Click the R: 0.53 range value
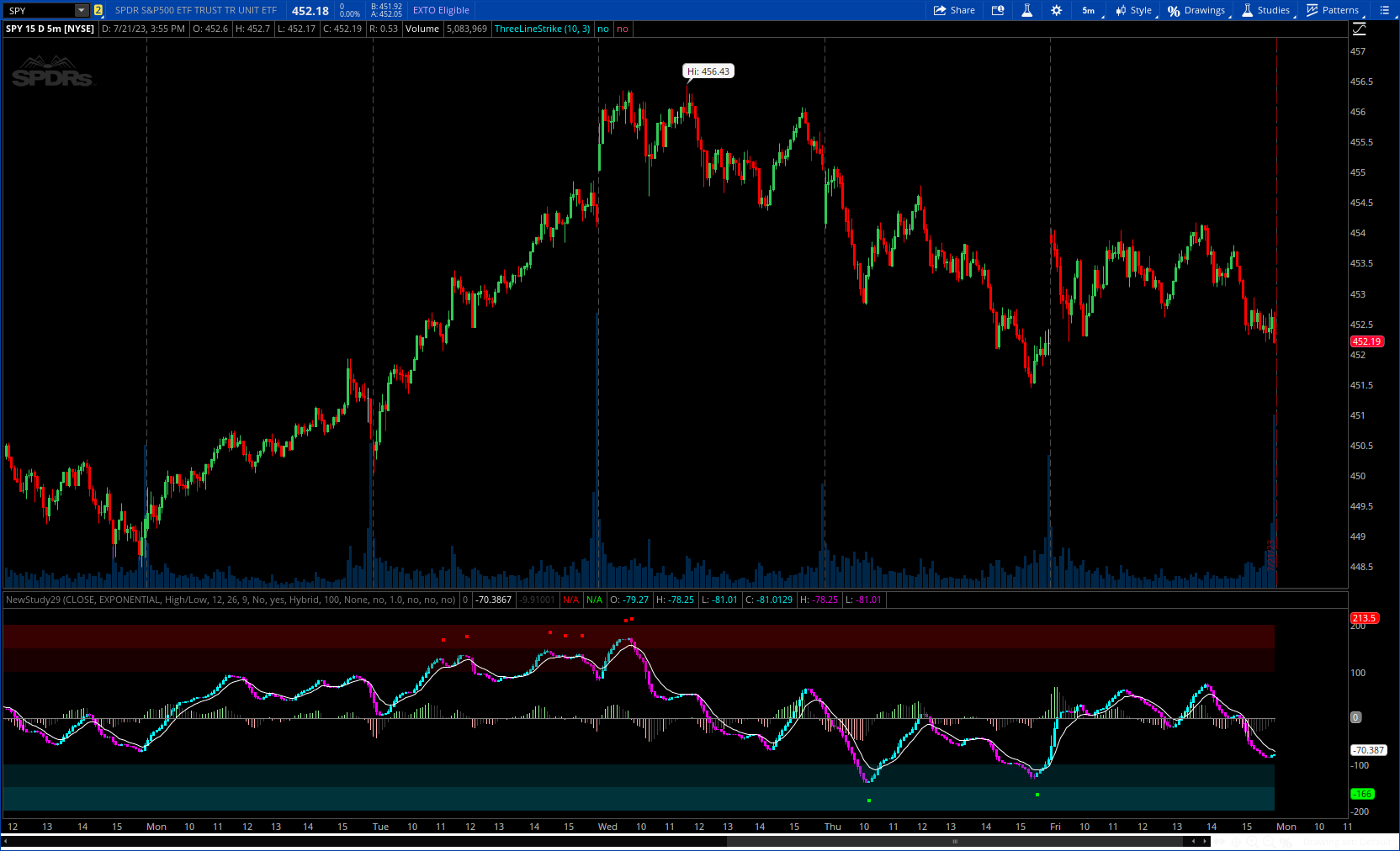1400x851 pixels. [x=384, y=29]
